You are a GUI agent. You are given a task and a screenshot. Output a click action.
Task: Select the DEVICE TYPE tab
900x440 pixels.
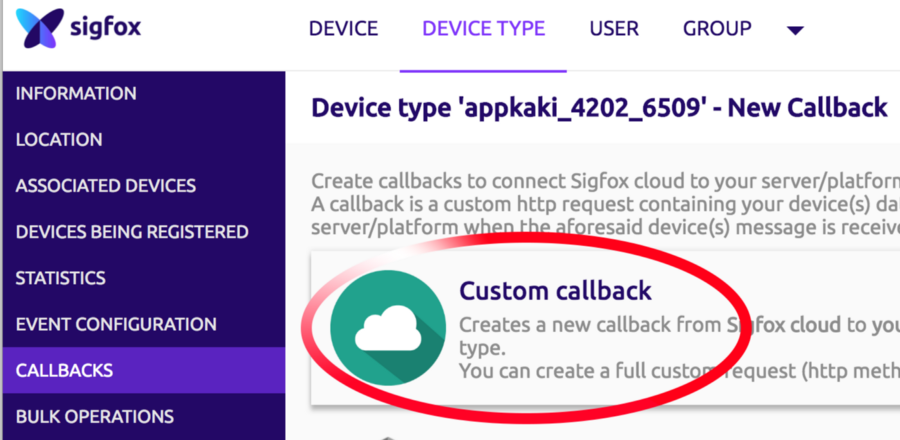(x=483, y=29)
